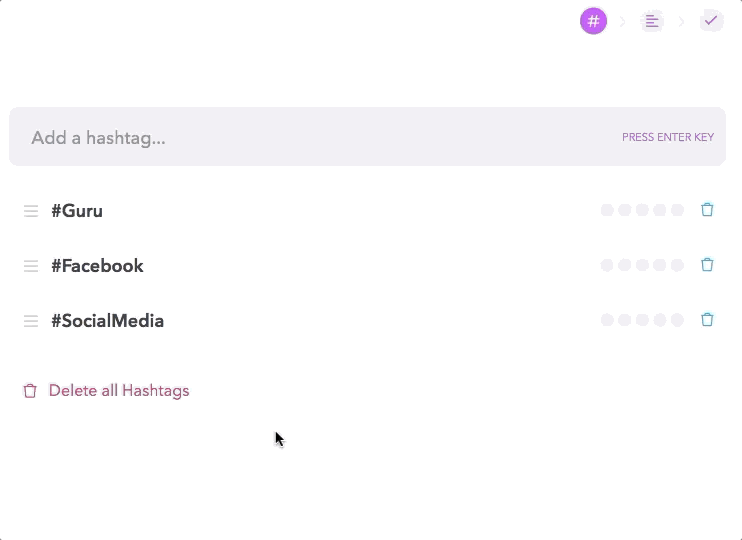Delete the #SocialMedia hashtag via its trash icon
This screenshot has width=742, height=540.
(707, 319)
